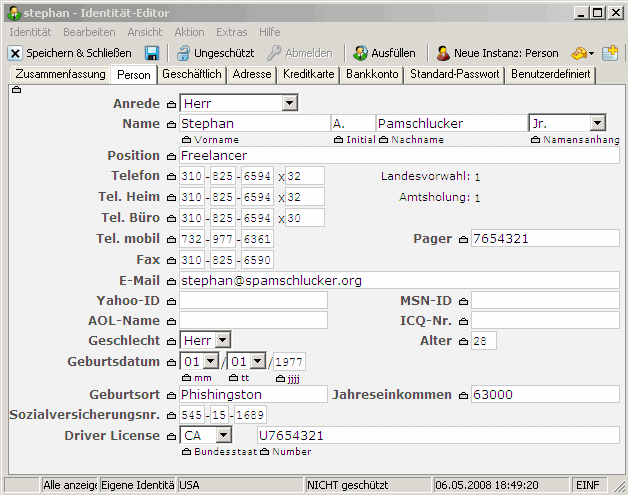Click the lock icon beside Jahreseinkommen

tap(462, 395)
